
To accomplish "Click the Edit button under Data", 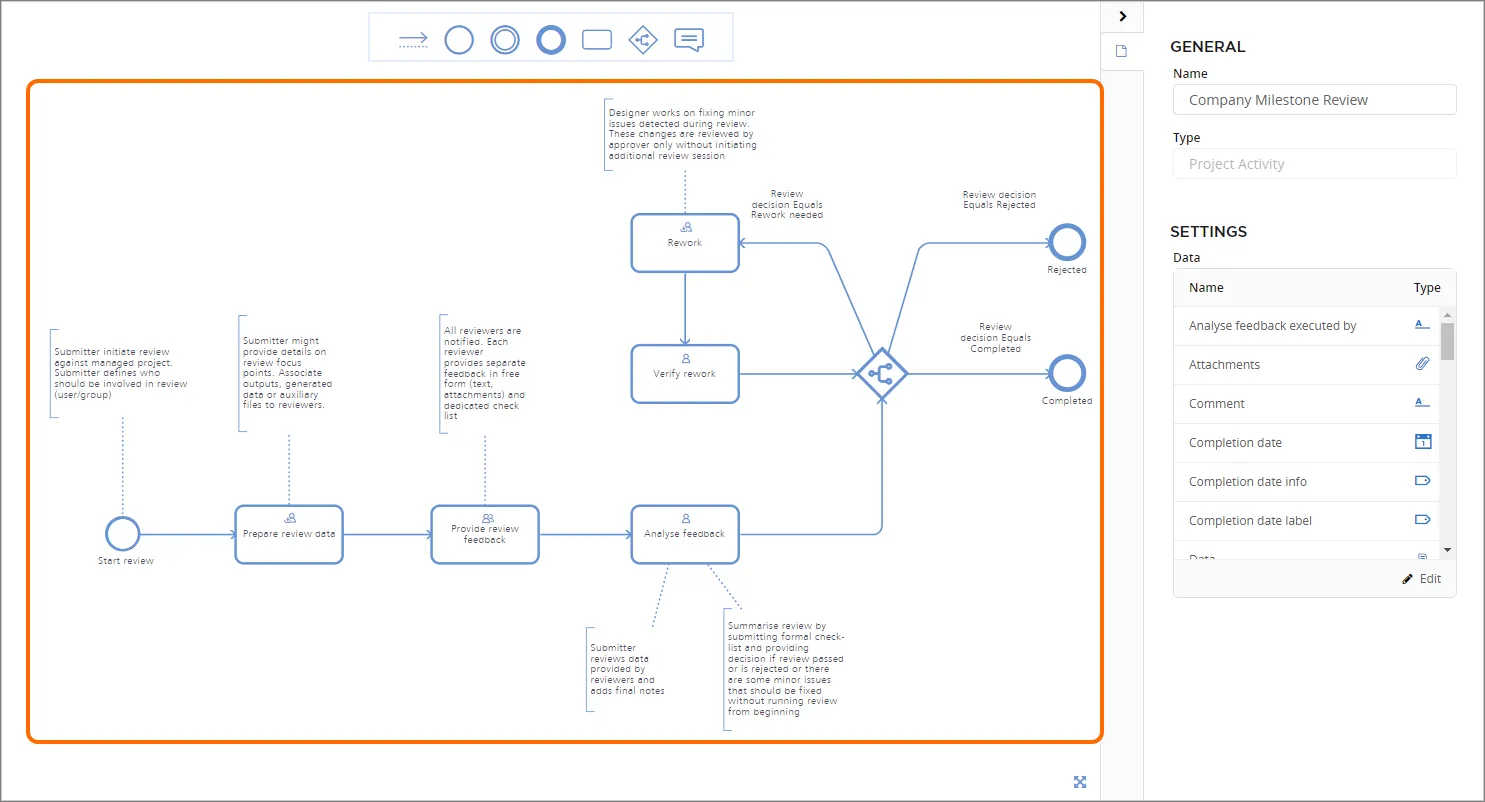I will pyautogui.click(x=1421, y=579).
